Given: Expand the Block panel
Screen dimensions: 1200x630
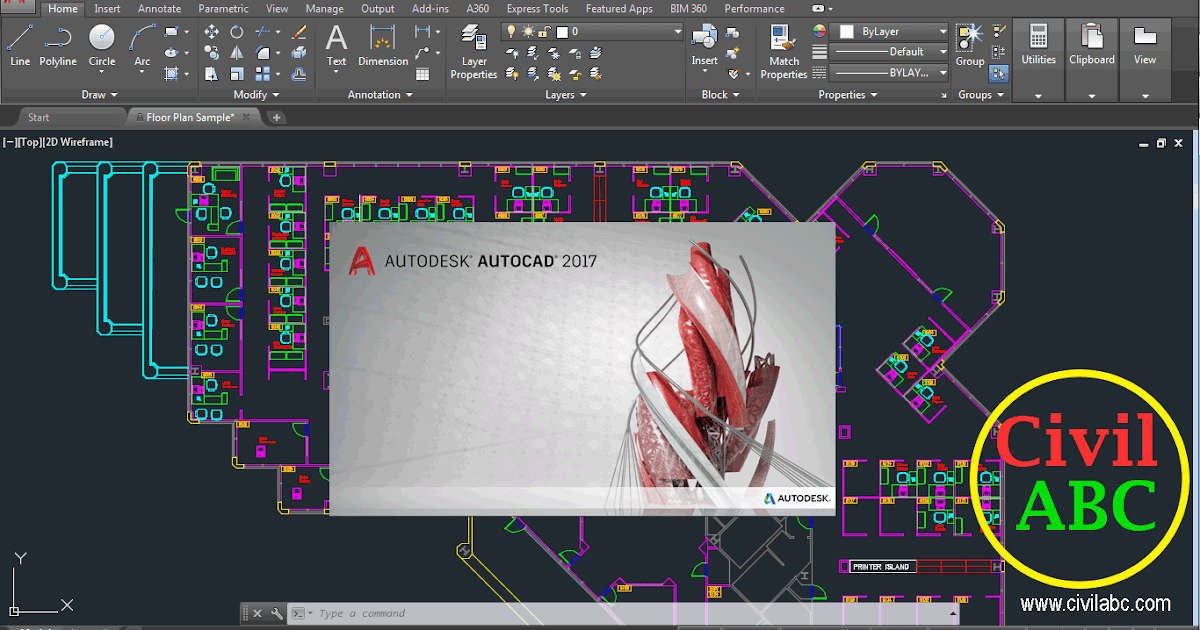Looking at the screenshot, I should tap(720, 95).
